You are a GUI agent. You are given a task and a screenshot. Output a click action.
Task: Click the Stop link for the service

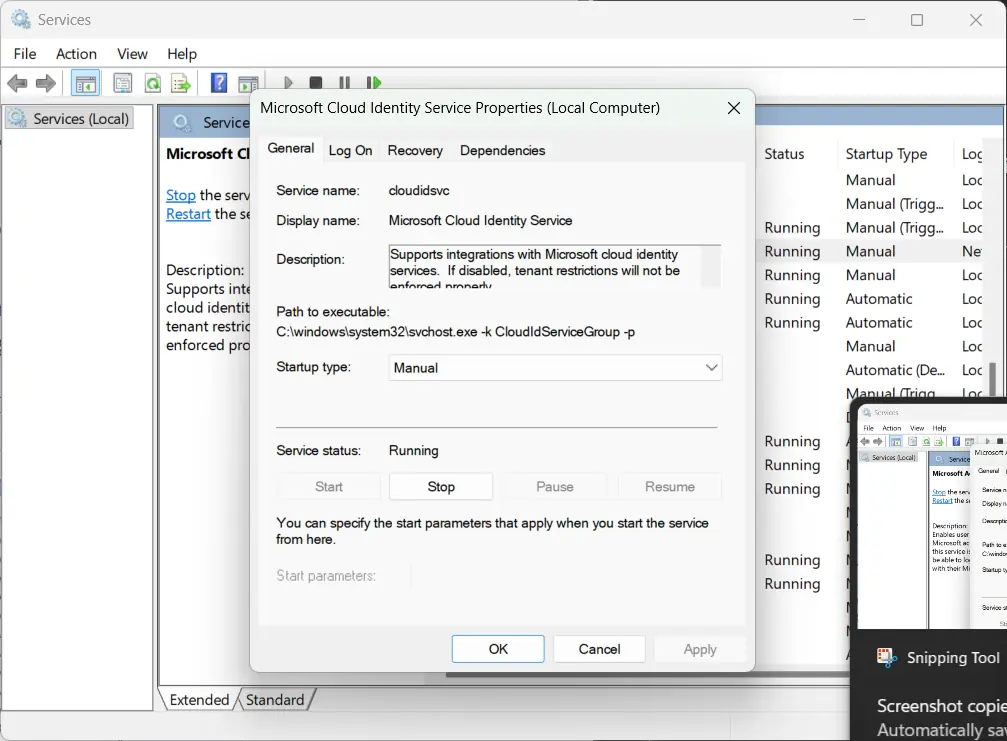coord(181,194)
